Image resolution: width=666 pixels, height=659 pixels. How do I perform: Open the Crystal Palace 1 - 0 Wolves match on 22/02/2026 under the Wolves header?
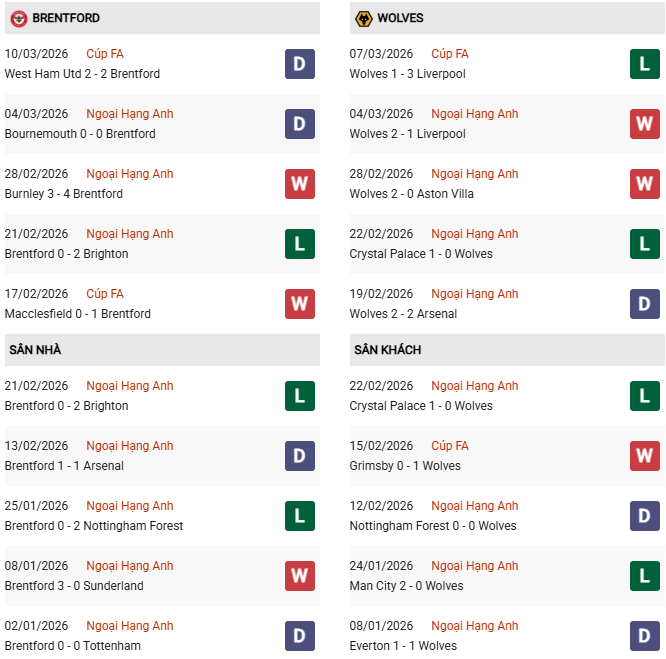click(421, 254)
